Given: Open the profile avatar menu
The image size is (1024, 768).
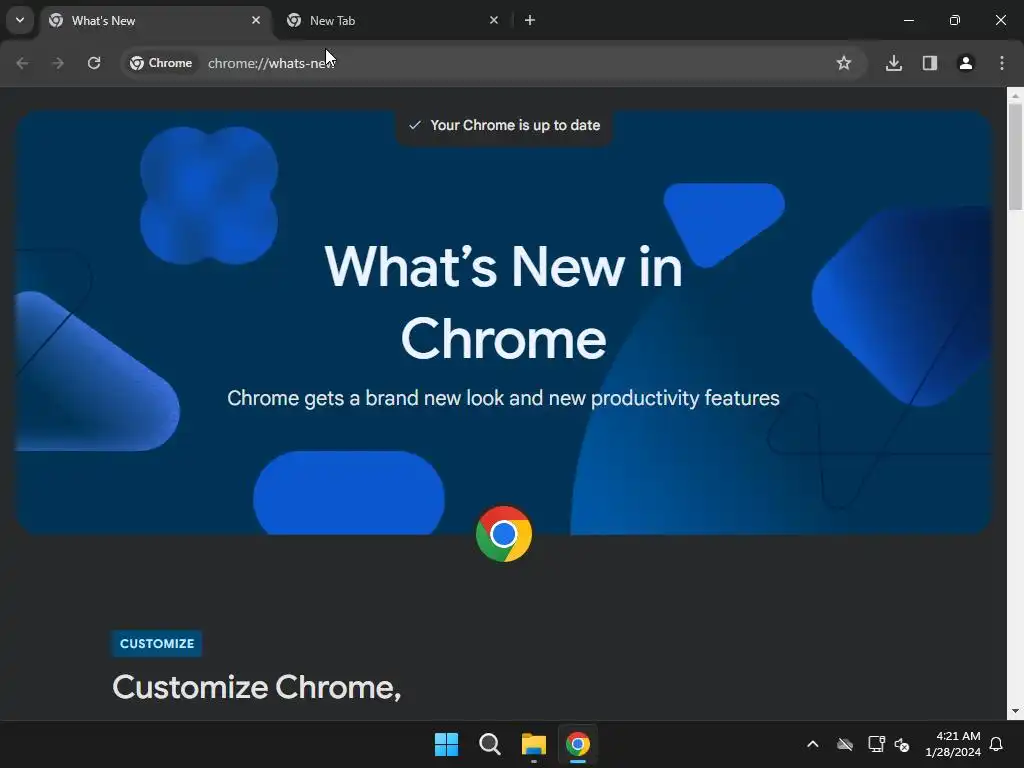Looking at the screenshot, I should point(966,63).
